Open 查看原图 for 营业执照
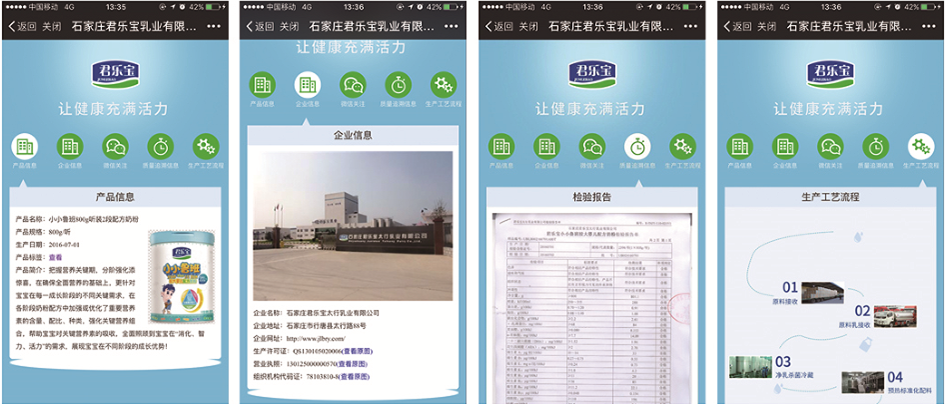This screenshot has width=946, height=404. (352, 364)
